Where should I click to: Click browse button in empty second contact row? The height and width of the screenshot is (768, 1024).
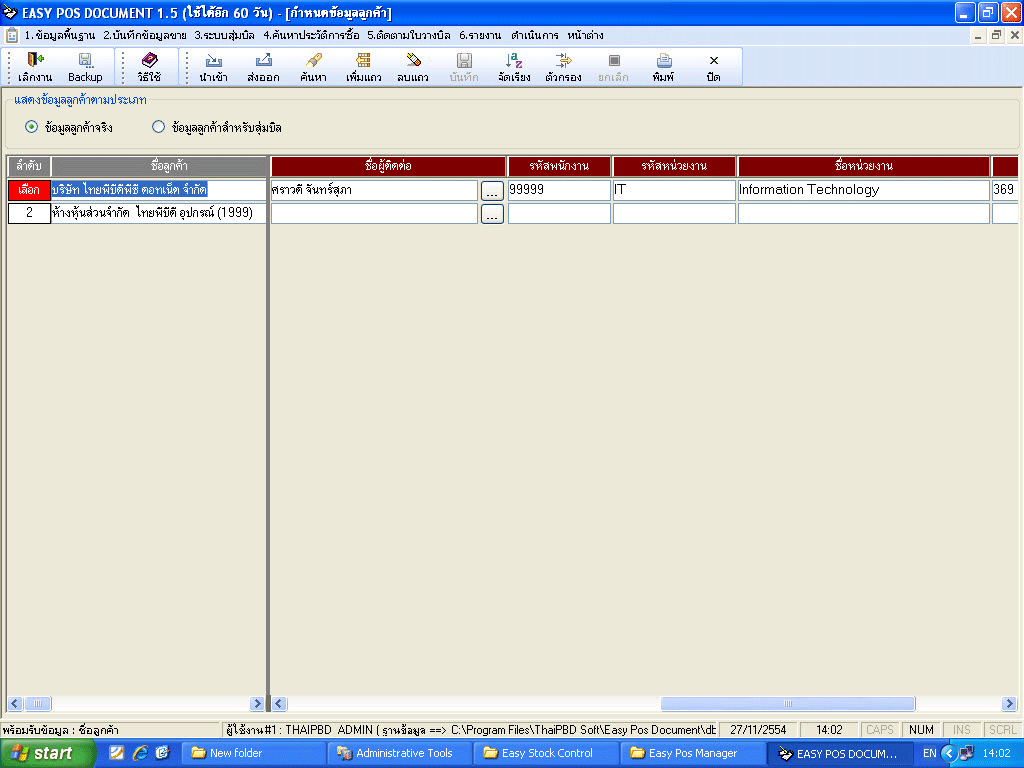492,214
